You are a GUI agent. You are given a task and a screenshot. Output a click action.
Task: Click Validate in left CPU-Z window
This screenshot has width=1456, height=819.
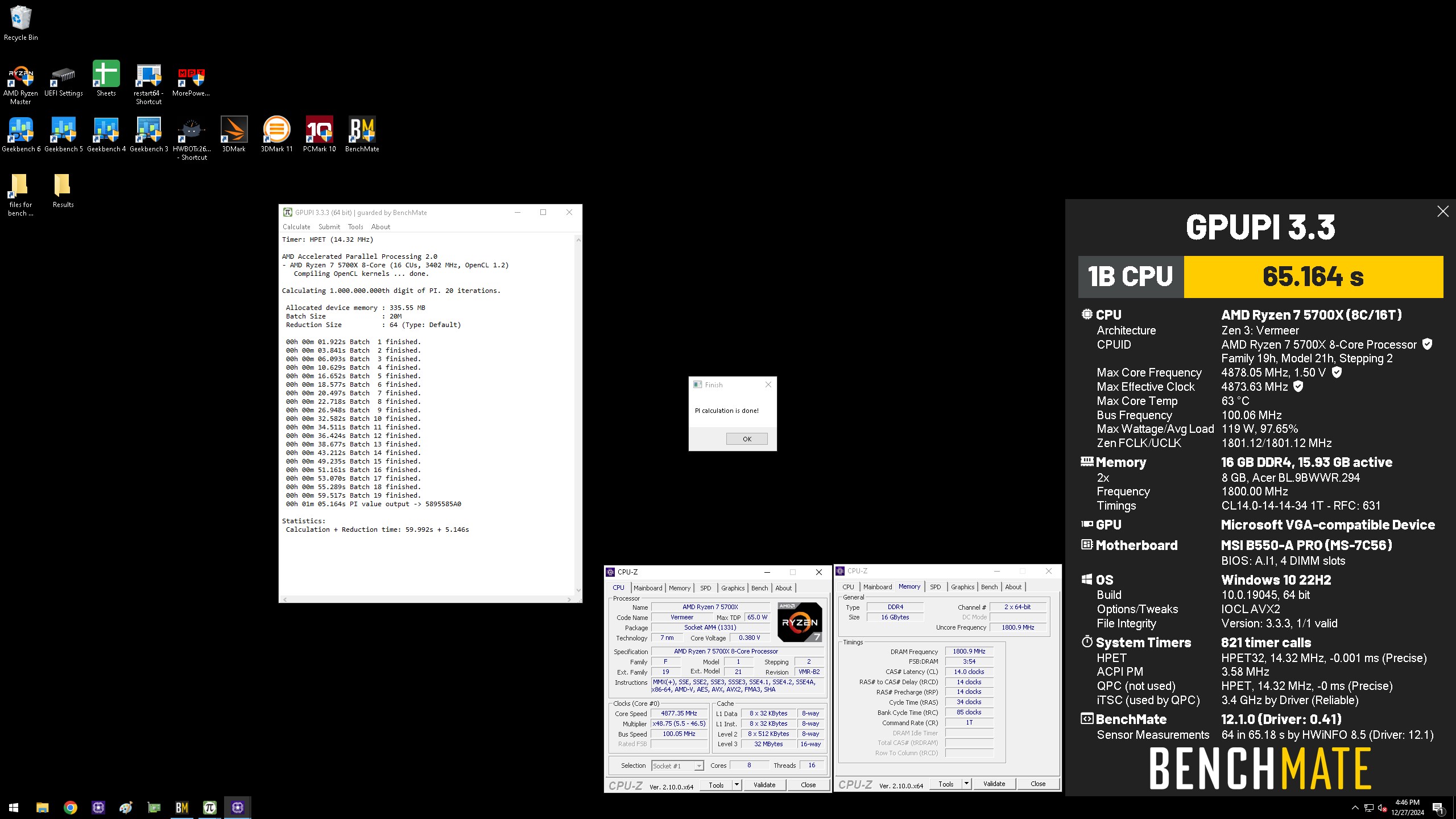764,785
